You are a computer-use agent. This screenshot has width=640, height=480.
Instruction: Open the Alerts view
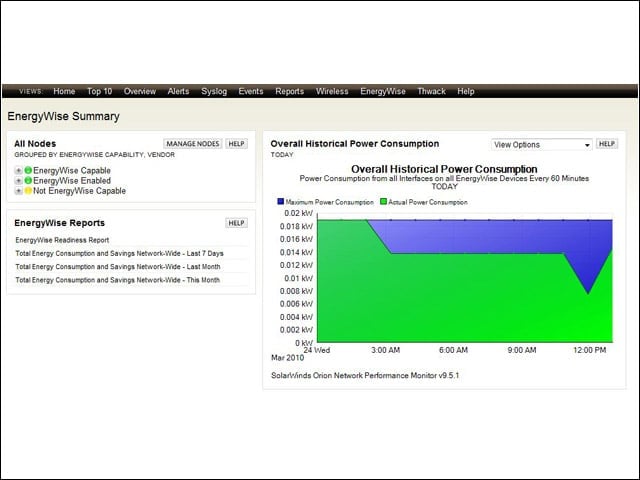pyautogui.click(x=178, y=91)
